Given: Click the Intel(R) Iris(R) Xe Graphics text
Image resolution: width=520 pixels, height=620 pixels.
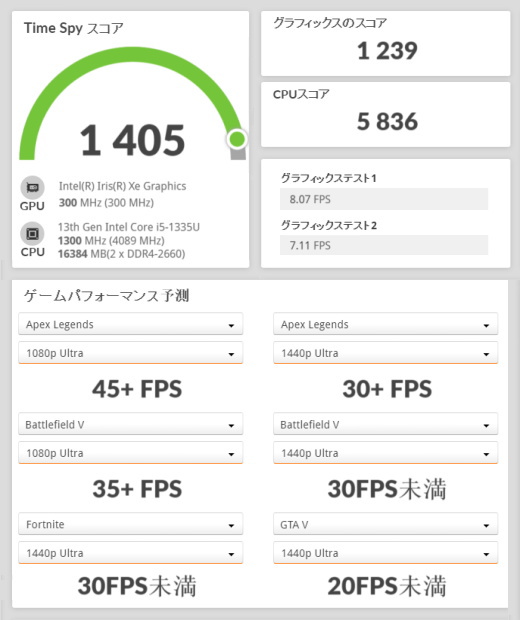Looking at the screenshot, I should tap(123, 186).
